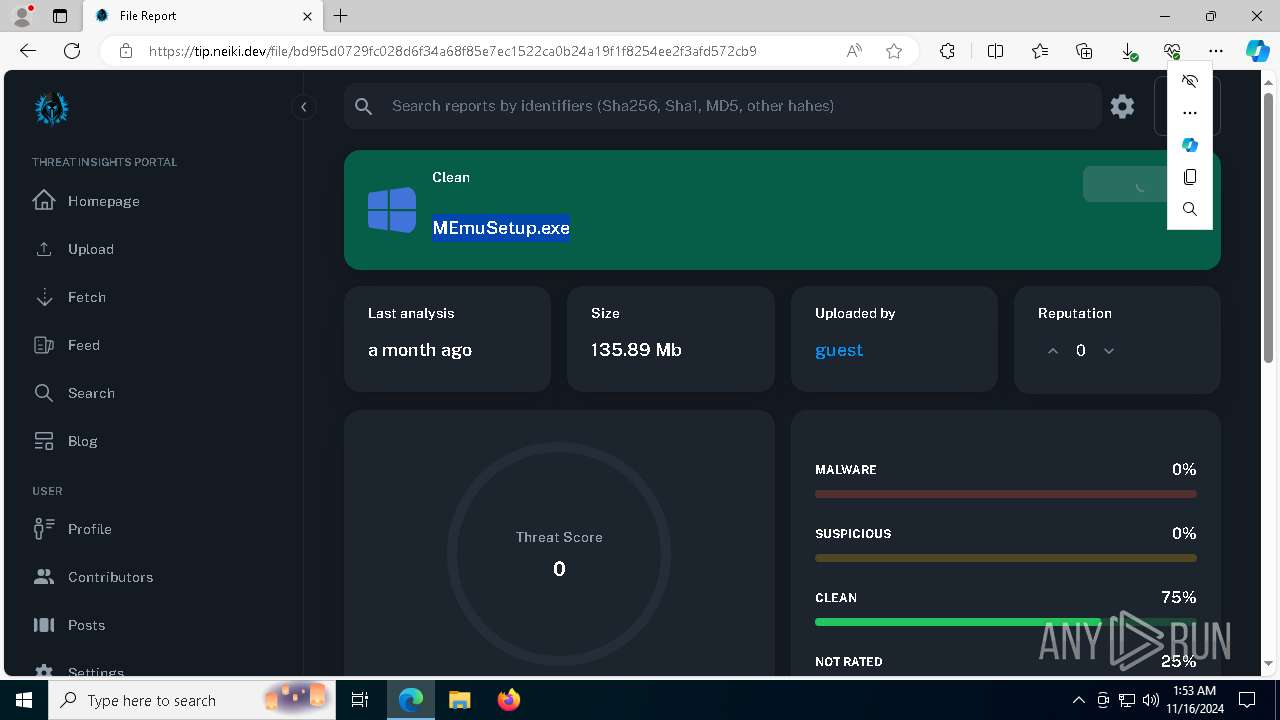
Task: Open the browser Extensions puzzle icon
Action: 947,51
